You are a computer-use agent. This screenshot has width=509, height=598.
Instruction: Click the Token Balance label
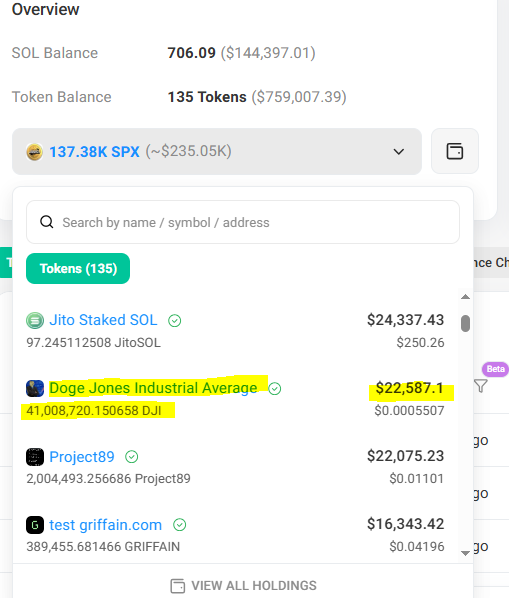pos(61,97)
